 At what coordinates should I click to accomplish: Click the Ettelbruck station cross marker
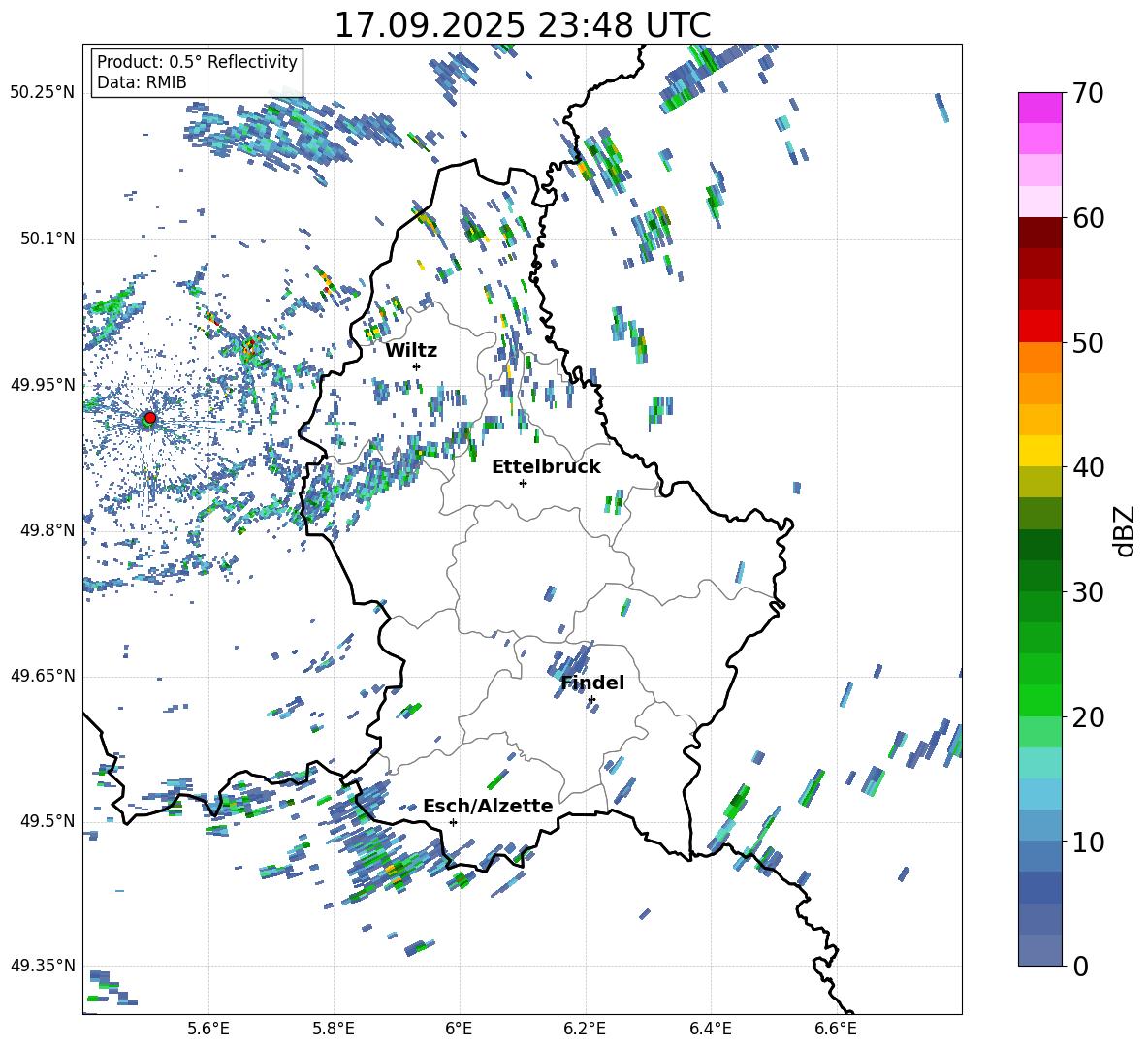click(x=523, y=483)
